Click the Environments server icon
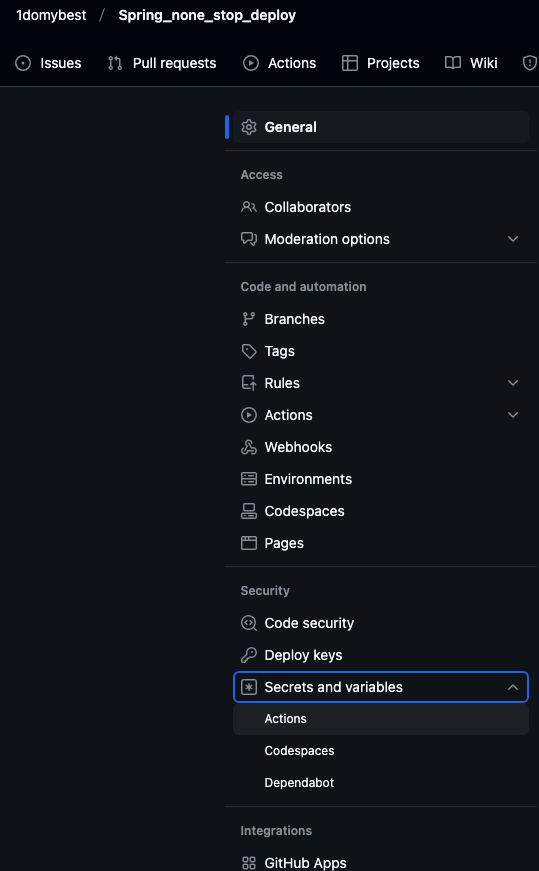The width and height of the screenshot is (539, 871). tap(248, 479)
